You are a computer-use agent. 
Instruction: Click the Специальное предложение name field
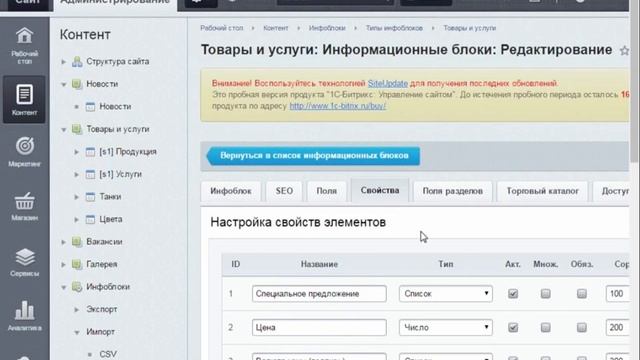coord(319,293)
